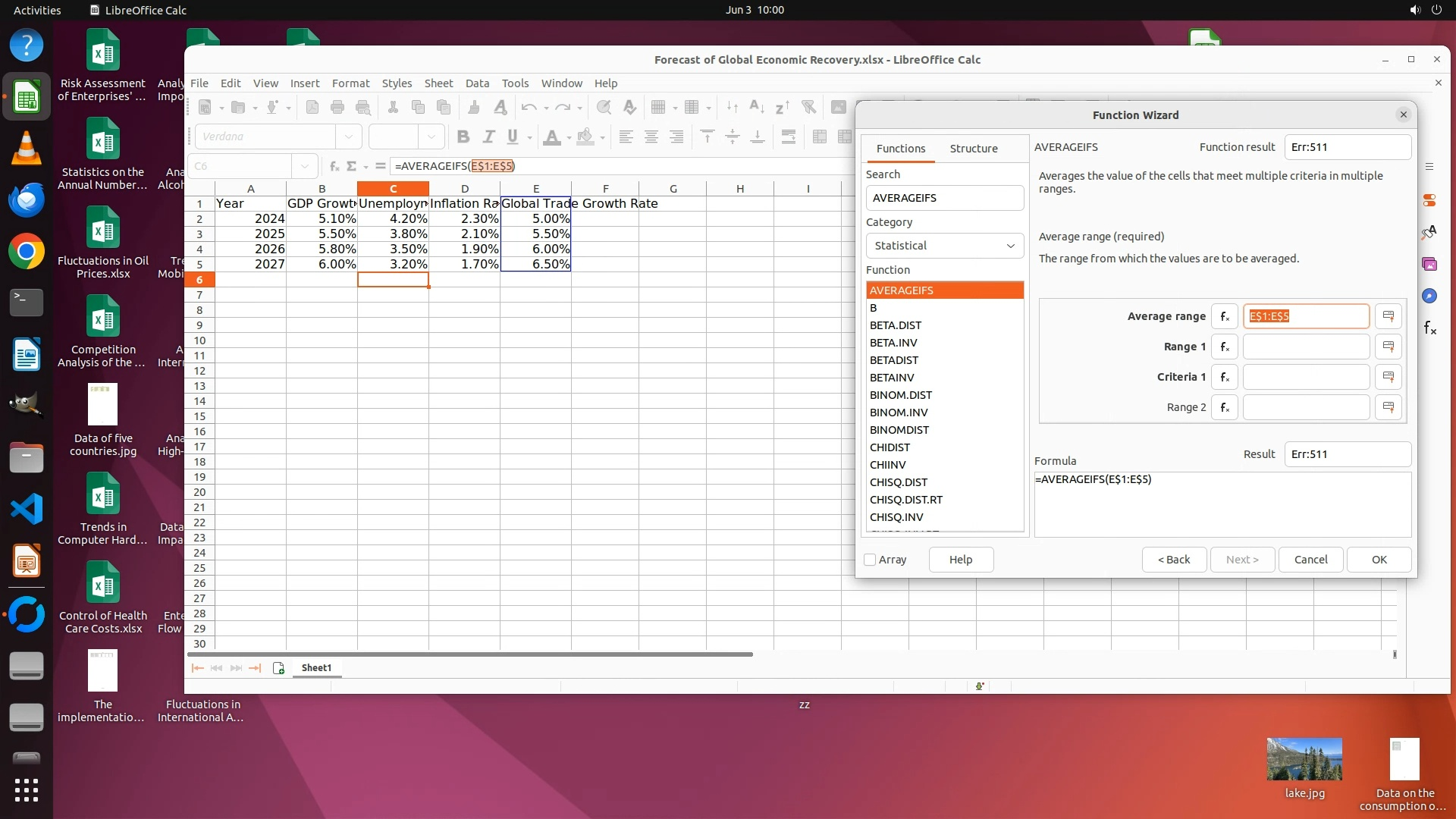The height and width of the screenshot is (819, 1456).
Task: Click the shrink icon for Range 2 field
Action: 1388,407
